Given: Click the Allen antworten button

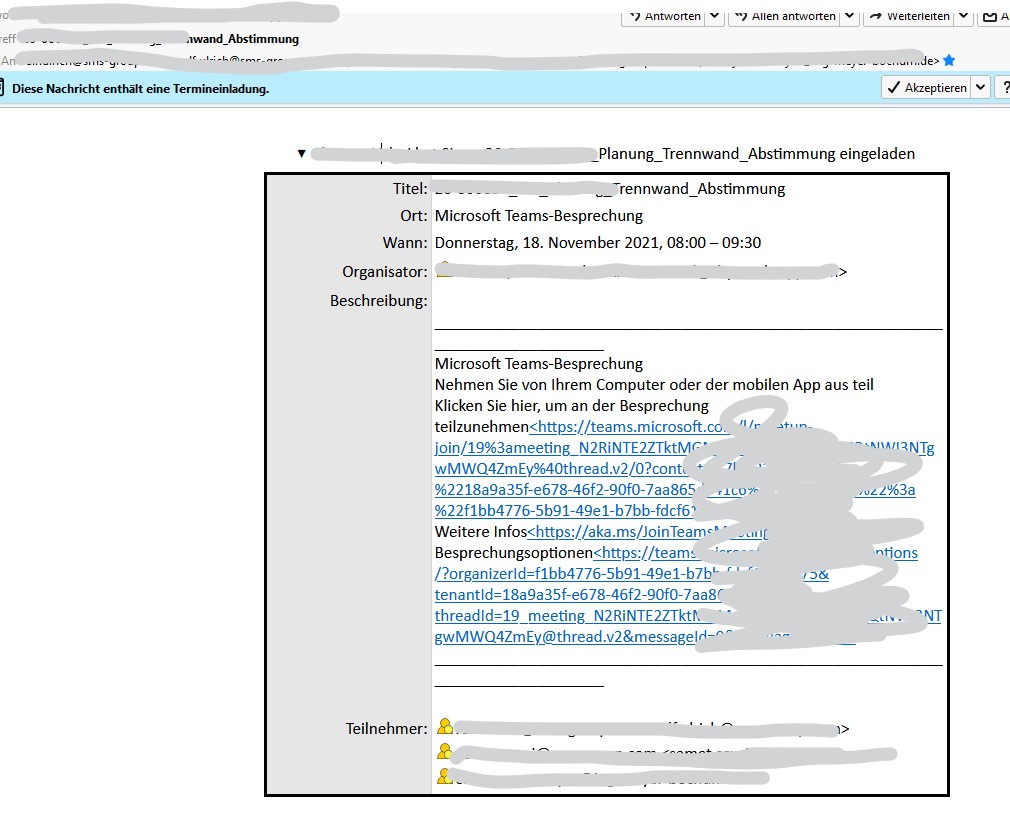Looking at the screenshot, I should (785, 17).
